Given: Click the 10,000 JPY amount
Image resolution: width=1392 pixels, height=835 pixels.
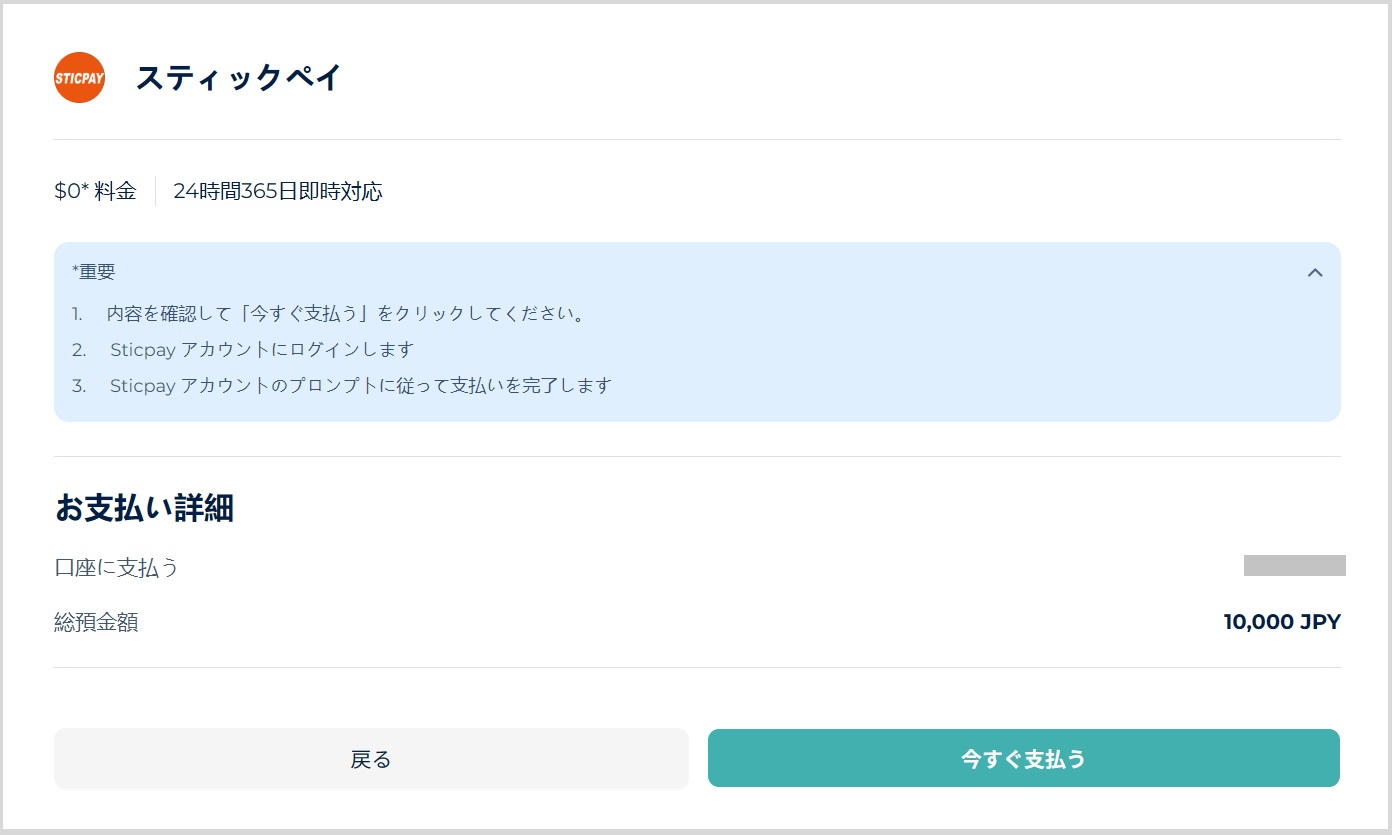Looking at the screenshot, I should coord(1281,623).
